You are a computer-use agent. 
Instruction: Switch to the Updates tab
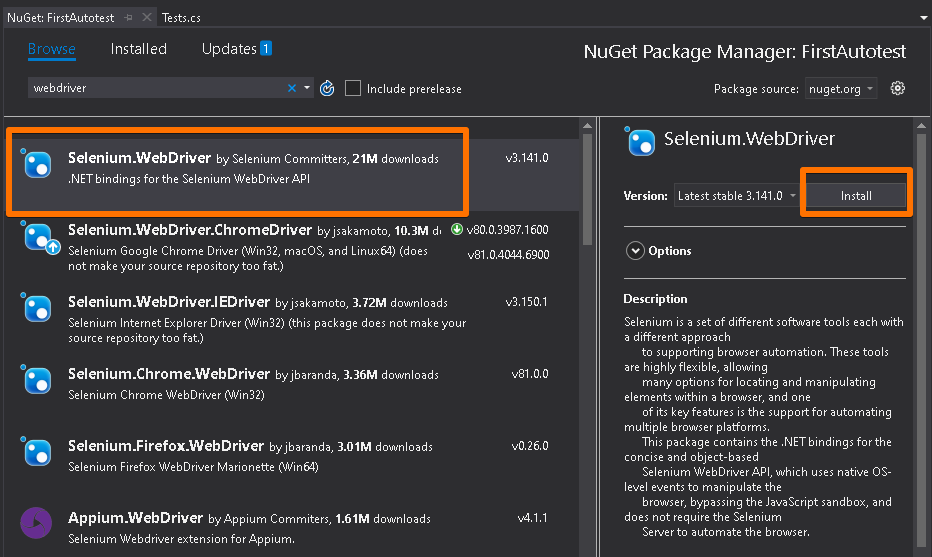point(229,49)
